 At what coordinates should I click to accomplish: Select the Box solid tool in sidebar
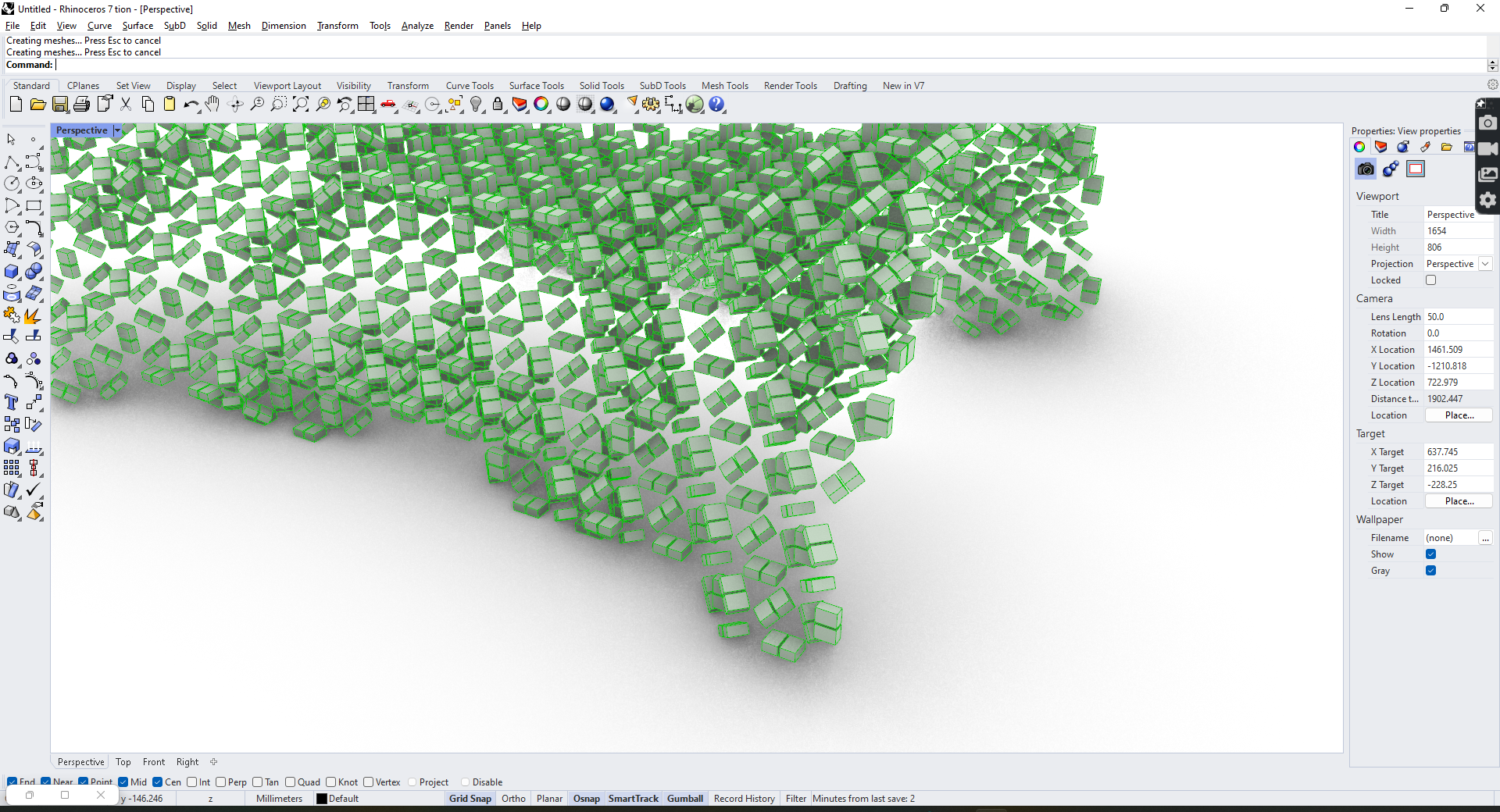click(x=12, y=272)
